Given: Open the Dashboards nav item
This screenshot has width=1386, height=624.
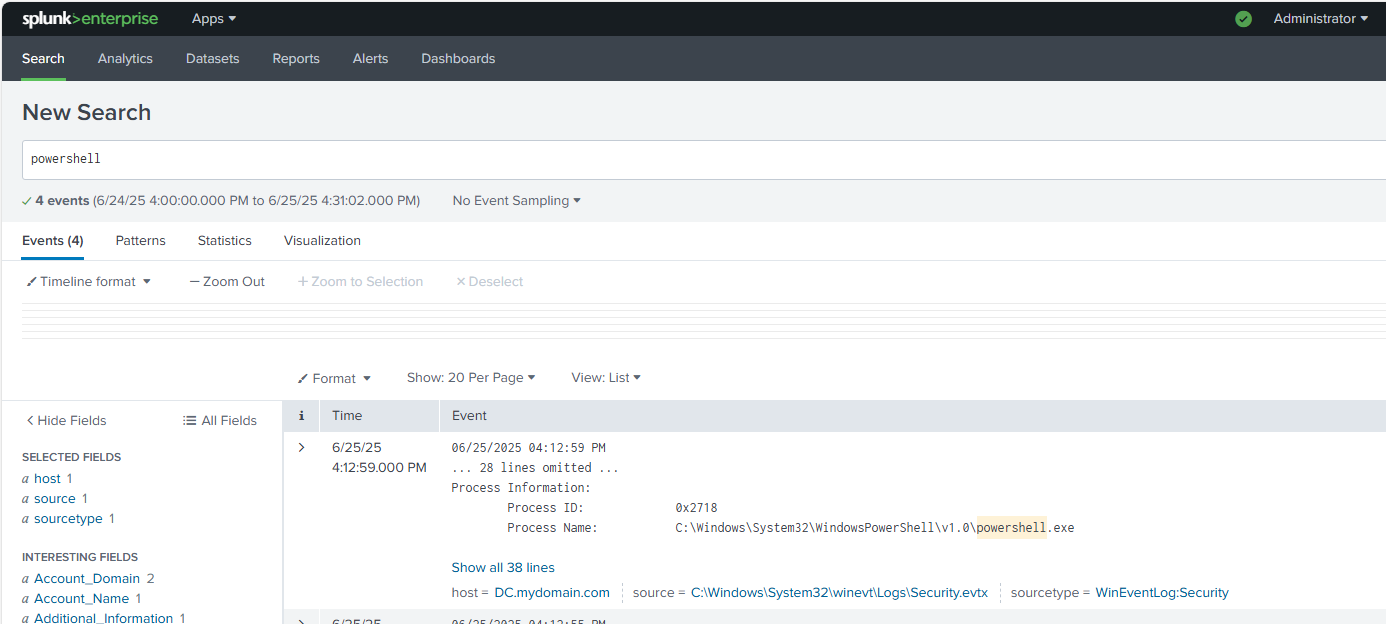Looking at the screenshot, I should tap(458, 59).
